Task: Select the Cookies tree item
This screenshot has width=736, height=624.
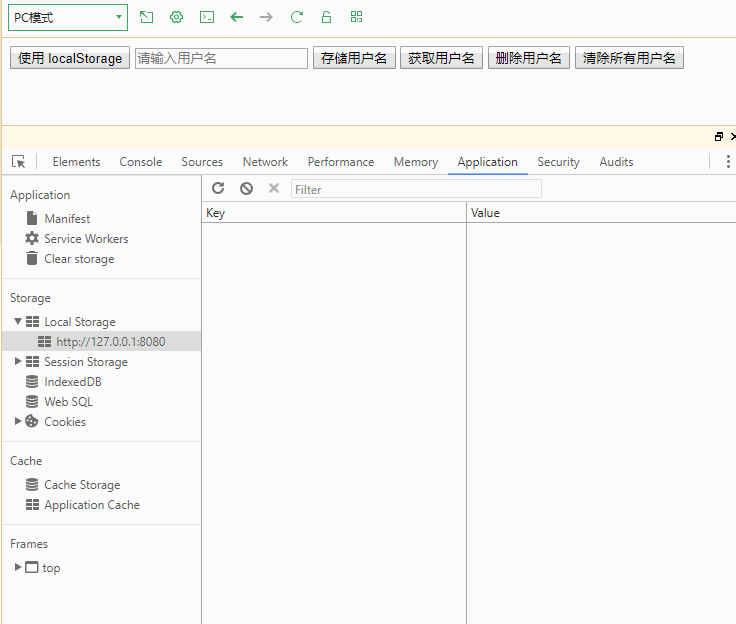Action: (65, 422)
